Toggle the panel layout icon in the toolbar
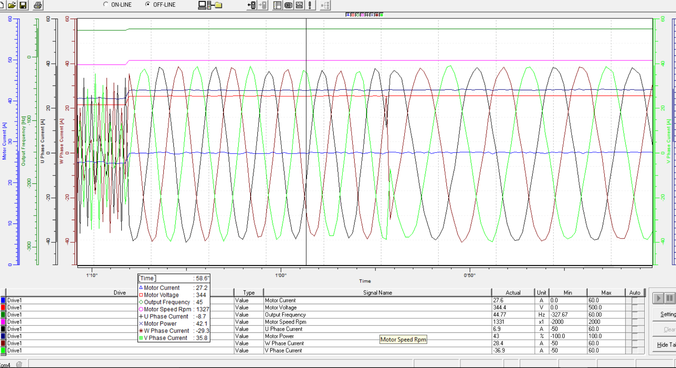The width and height of the screenshot is (676, 368). [x=277, y=5]
